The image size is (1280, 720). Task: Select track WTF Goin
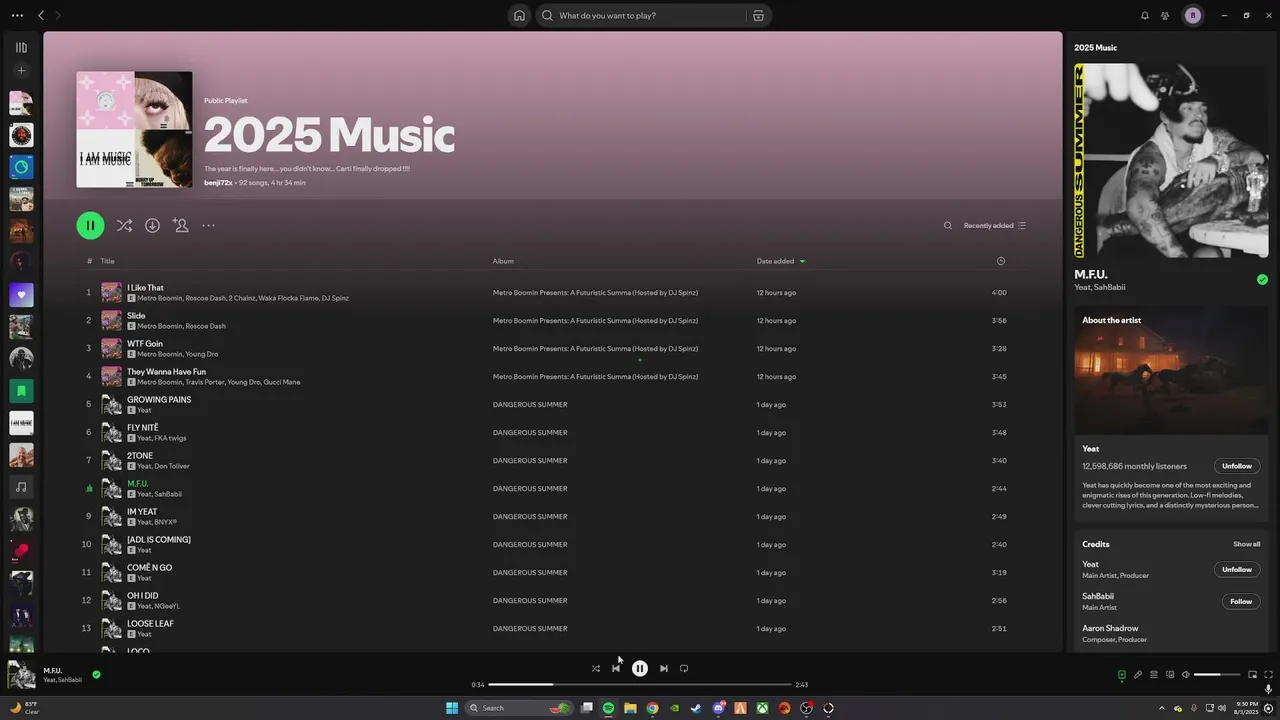145,344
